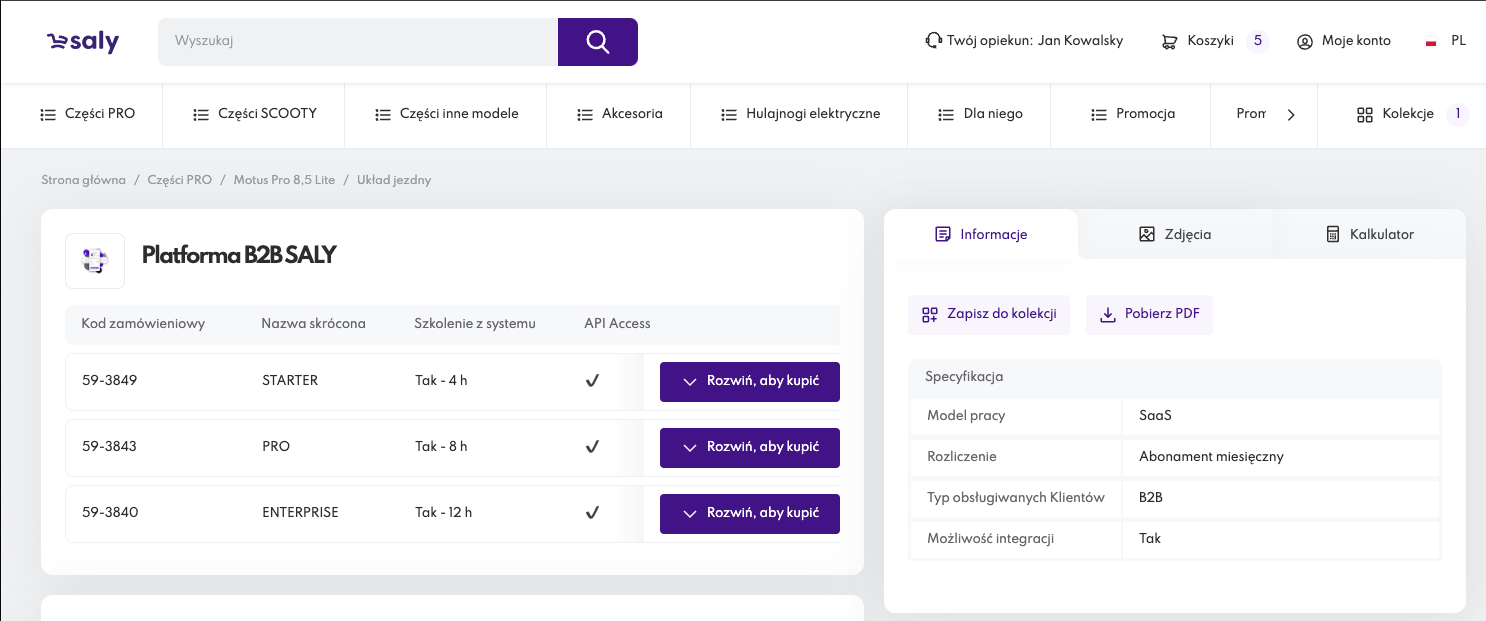The image size is (1486, 621).
Task: Click the Saly logo
Action: [x=83, y=41]
